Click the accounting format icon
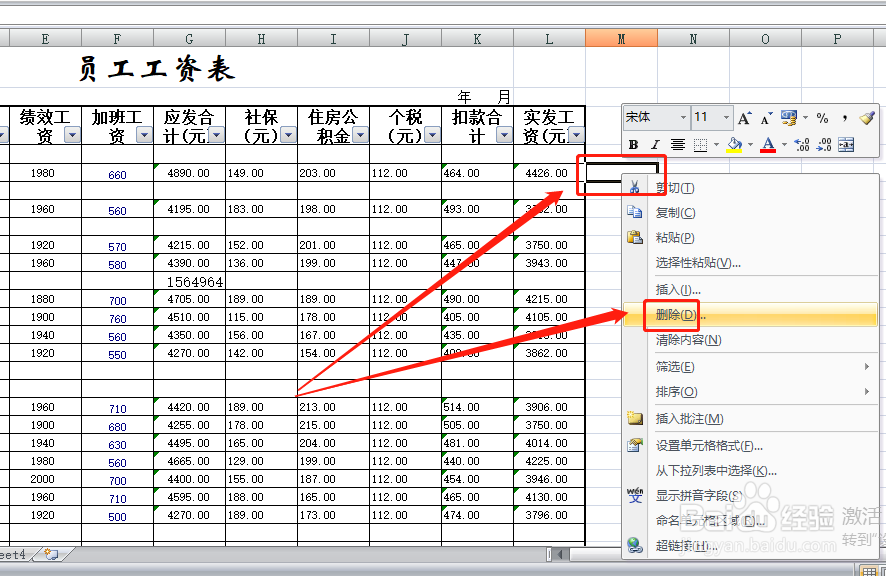 point(788,117)
